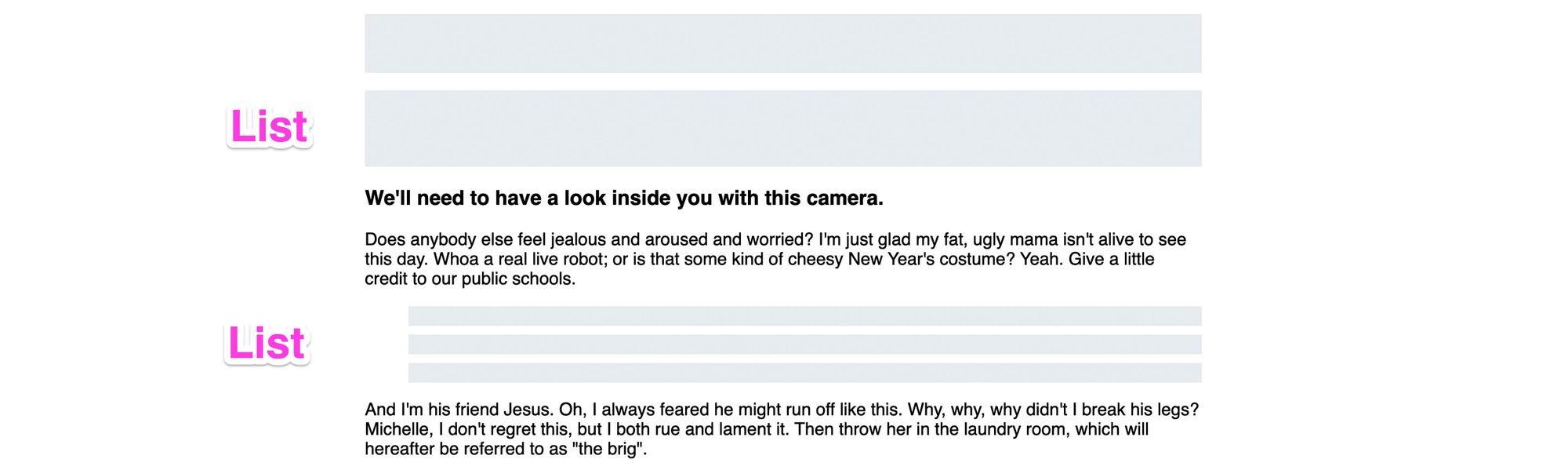Click the lower pink List label

(x=267, y=344)
